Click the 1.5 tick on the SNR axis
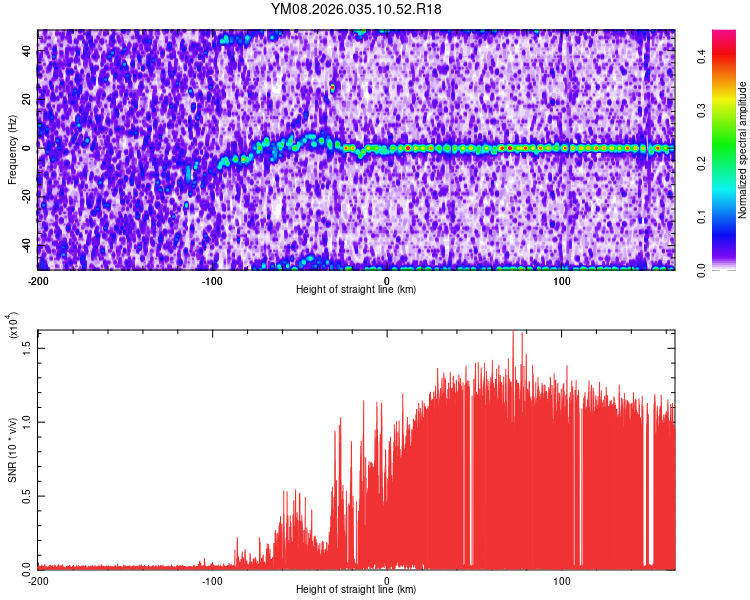Screen dimensions: 750x600 pos(27,346)
